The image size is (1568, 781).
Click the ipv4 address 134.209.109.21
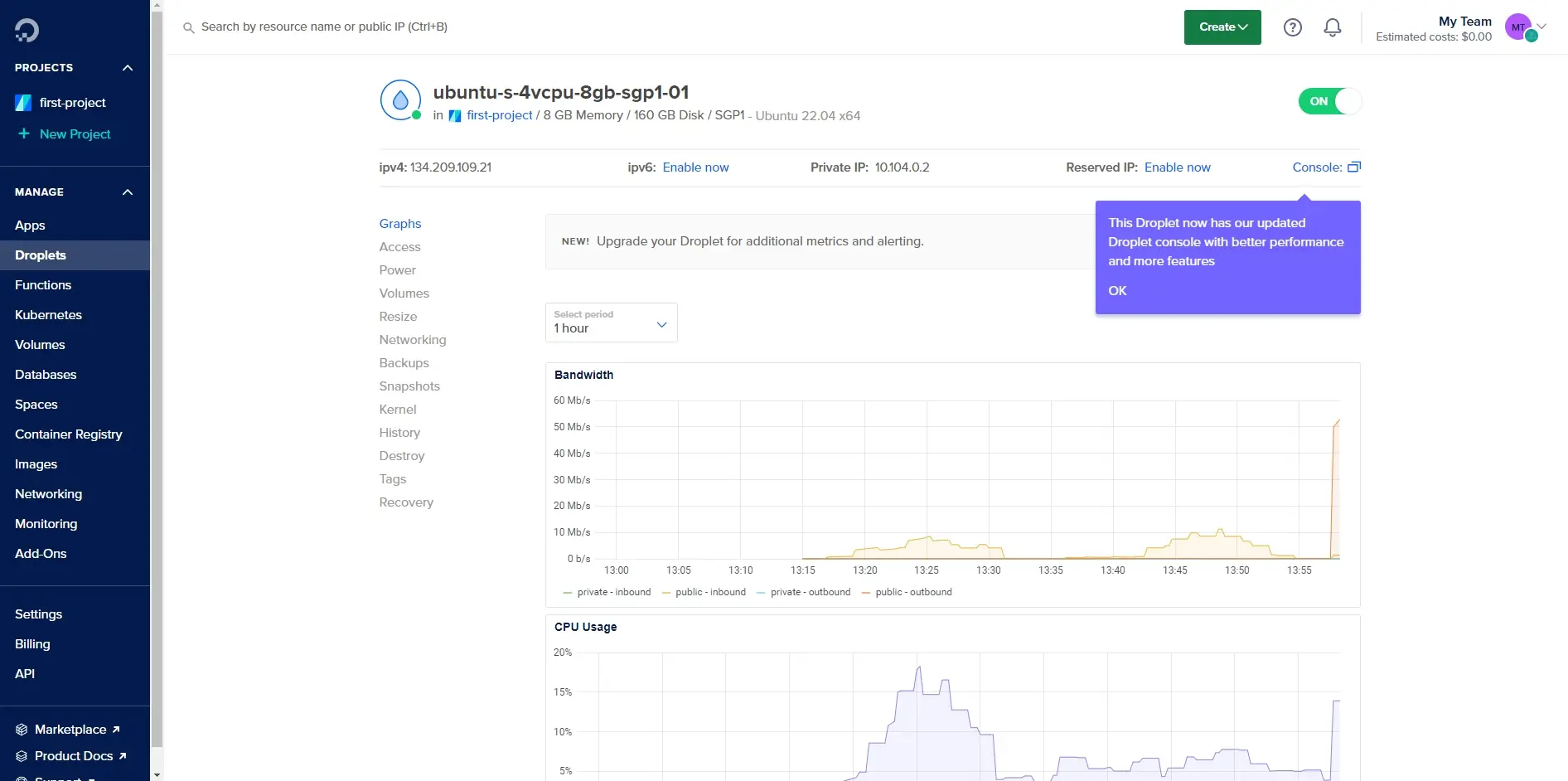[x=451, y=167]
